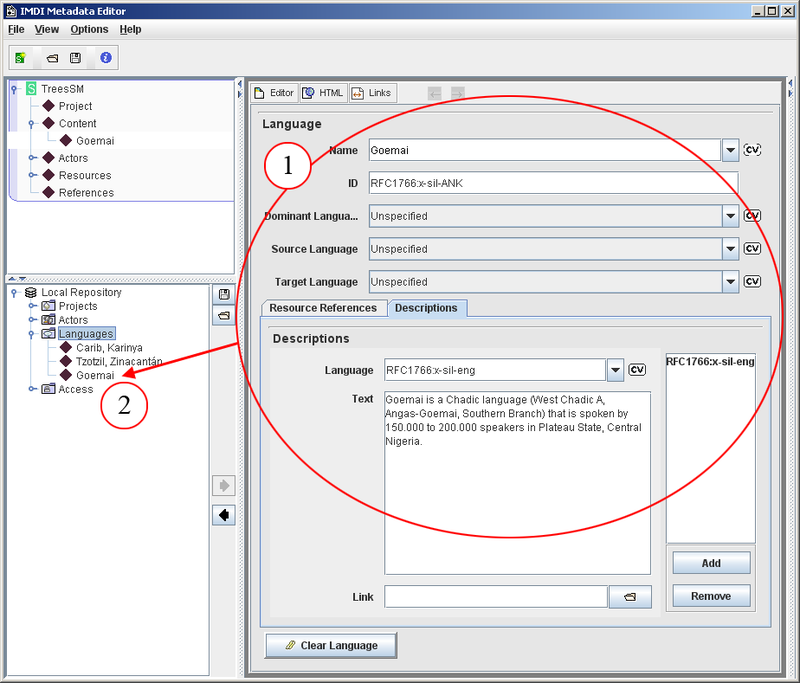The width and height of the screenshot is (800, 683).
Task: Open the Source Language dropdown
Action: coord(731,249)
